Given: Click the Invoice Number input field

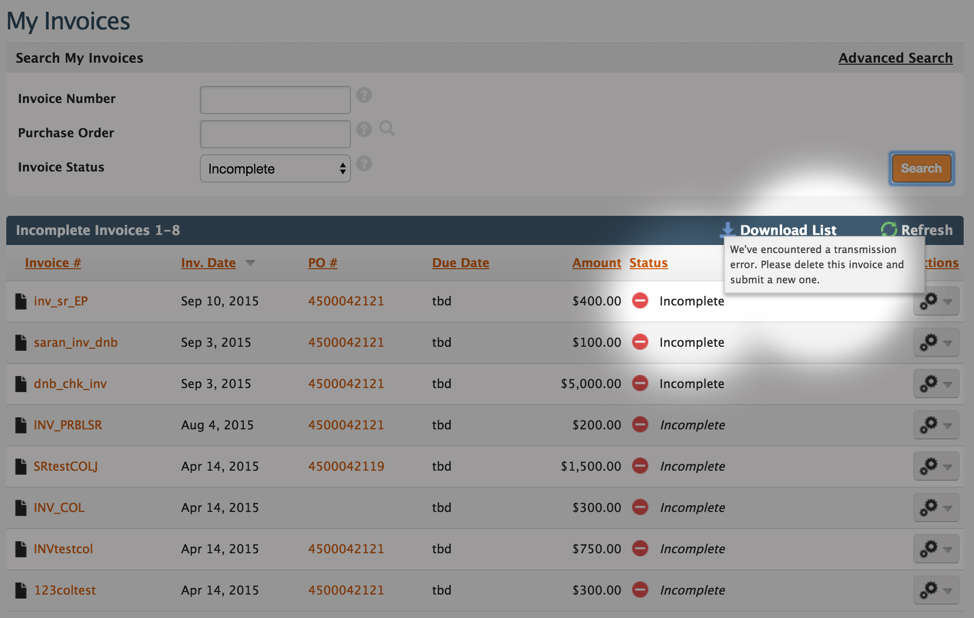Looking at the screenshot, I should point(275,99).
